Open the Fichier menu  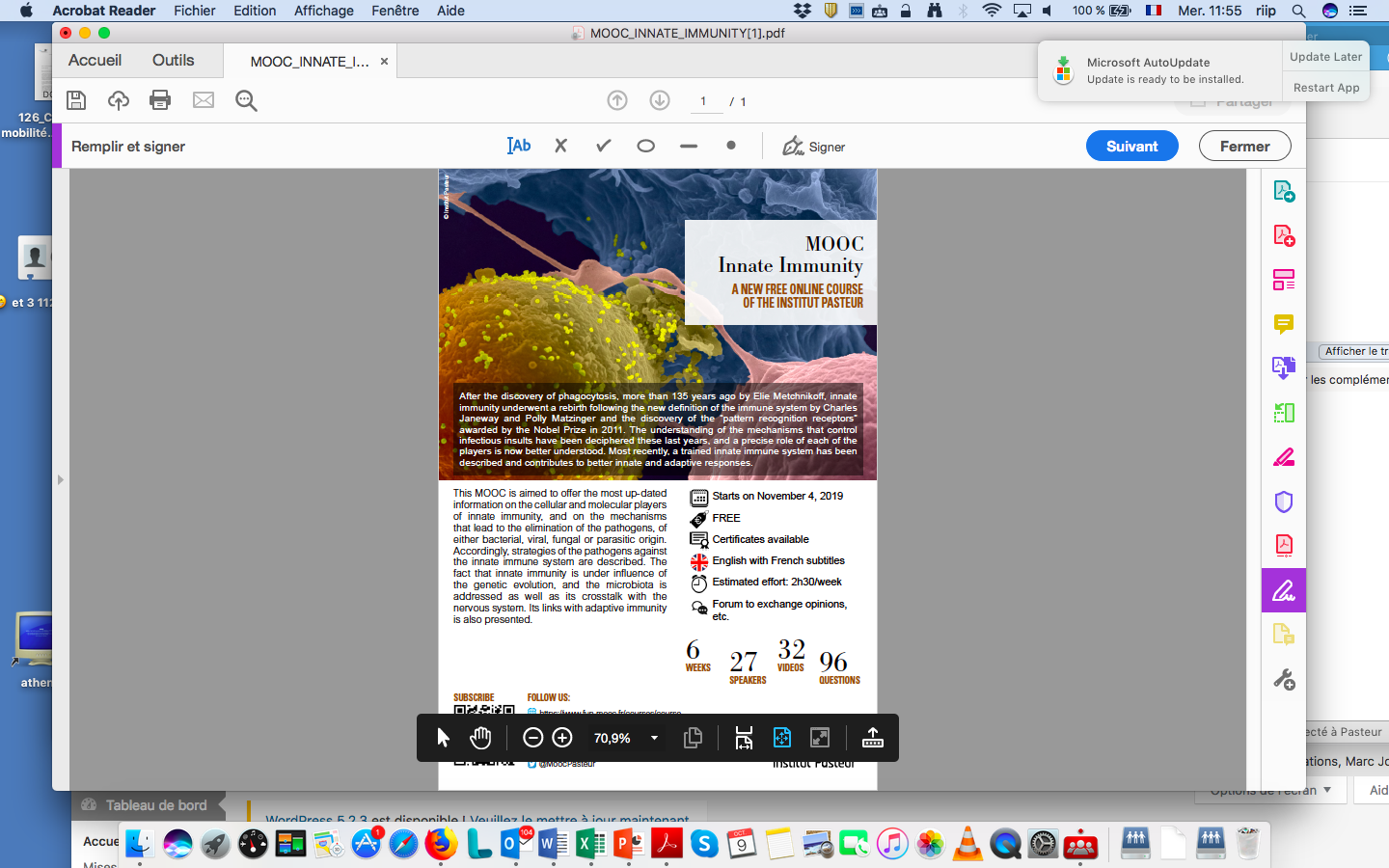(x=195, y=11)
